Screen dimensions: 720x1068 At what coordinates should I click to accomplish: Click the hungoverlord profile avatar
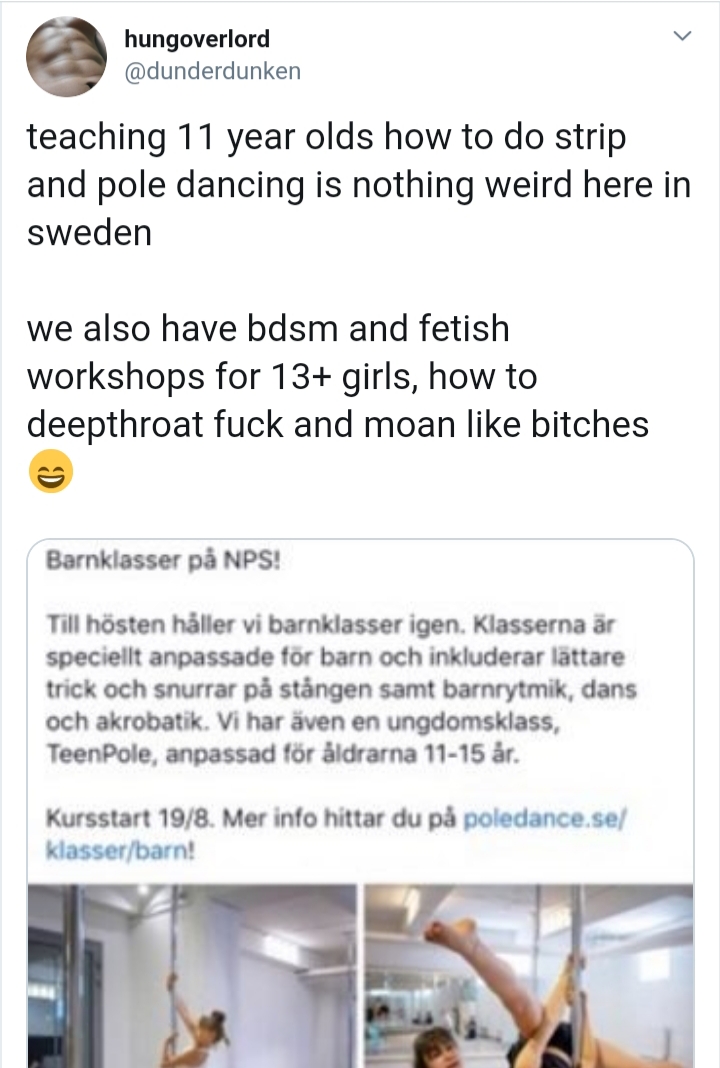click(x=66, y=56)
